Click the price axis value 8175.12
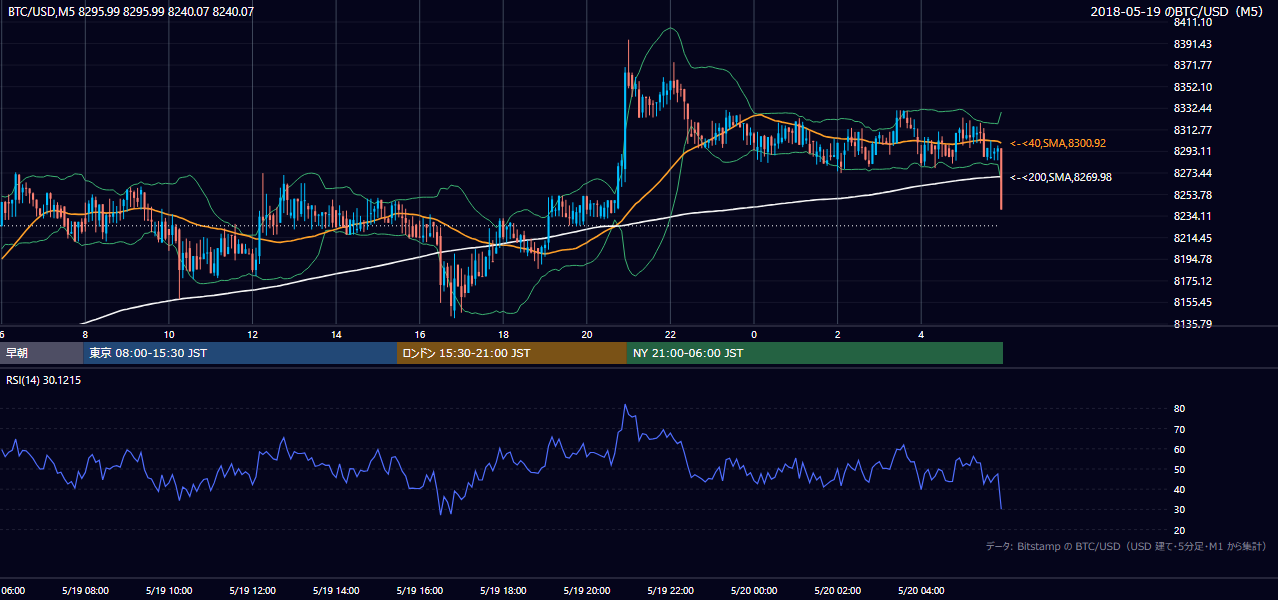 point(1192,281)
